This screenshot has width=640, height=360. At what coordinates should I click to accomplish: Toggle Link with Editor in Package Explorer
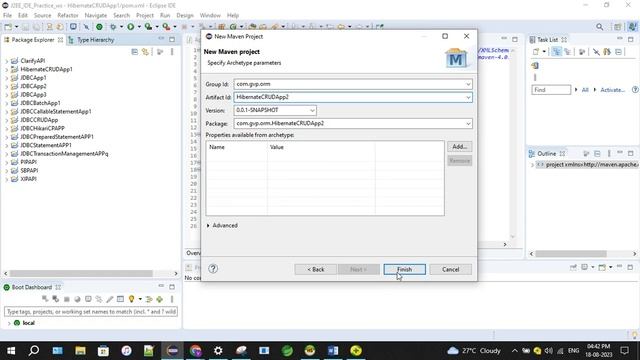pos(145,52)
